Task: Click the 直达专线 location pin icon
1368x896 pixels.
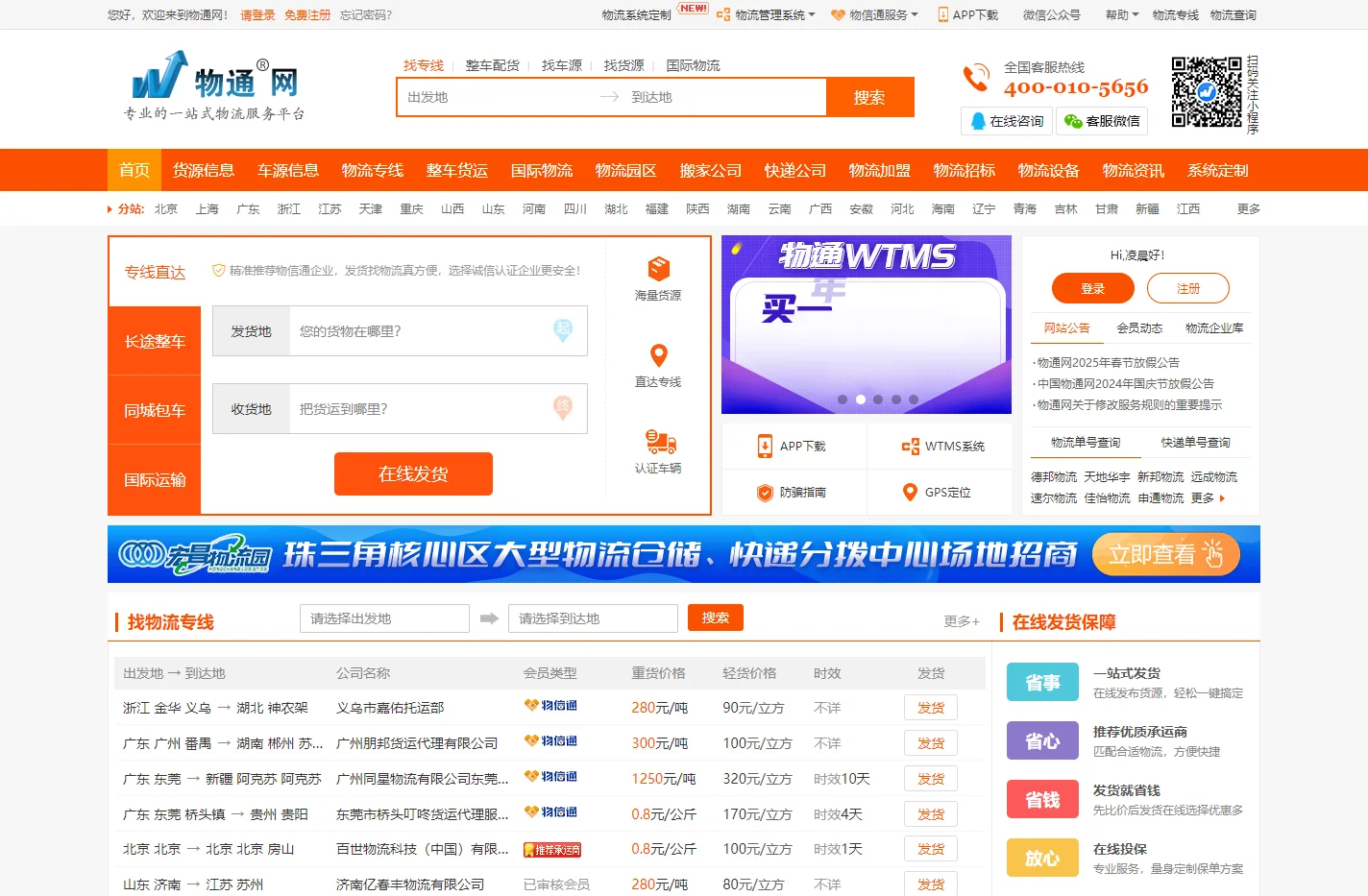Action: click(658, 354)
